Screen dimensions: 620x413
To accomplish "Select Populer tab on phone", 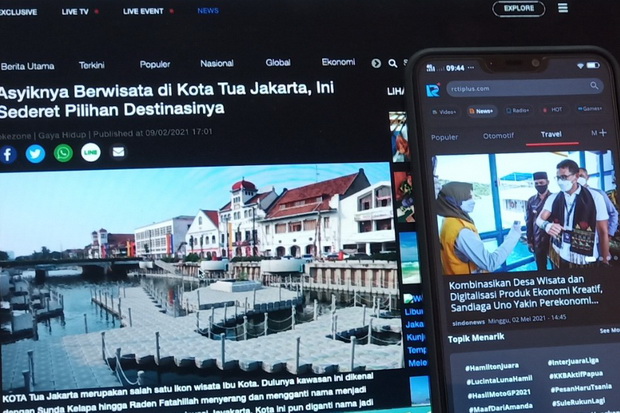I will 444,137.
